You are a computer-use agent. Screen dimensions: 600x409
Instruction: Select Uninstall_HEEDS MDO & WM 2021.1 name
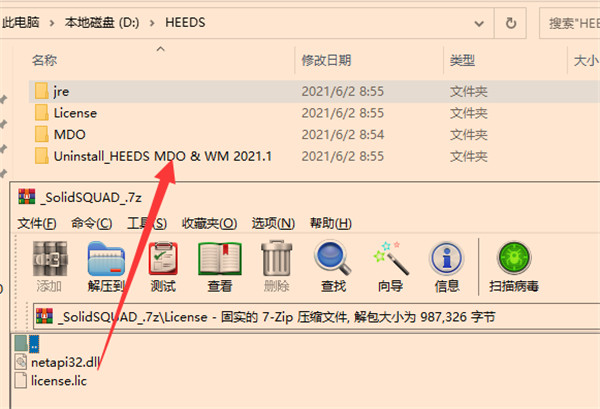(163, 156)
